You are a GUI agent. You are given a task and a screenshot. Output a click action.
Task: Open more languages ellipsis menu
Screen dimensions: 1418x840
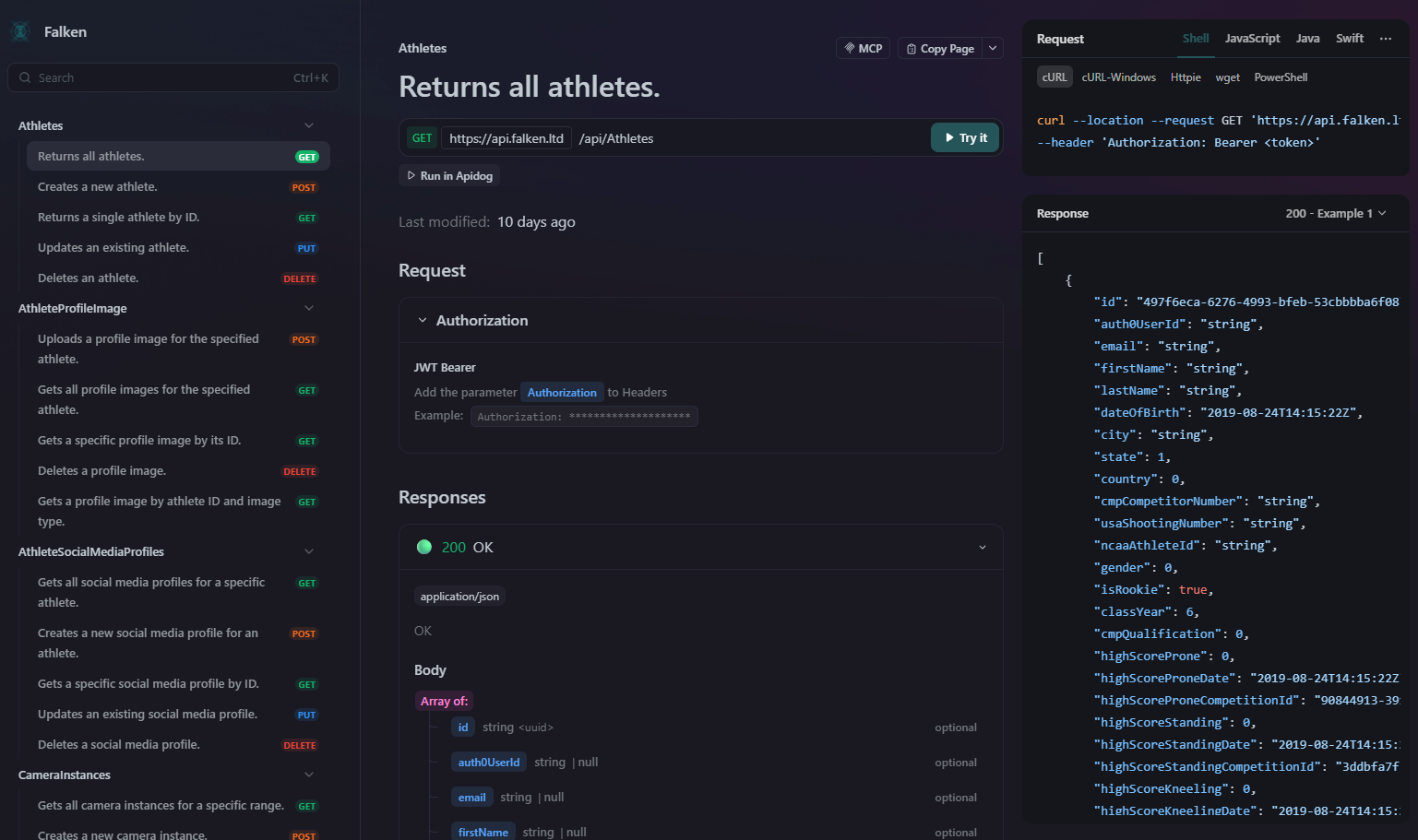(1385, 39)
